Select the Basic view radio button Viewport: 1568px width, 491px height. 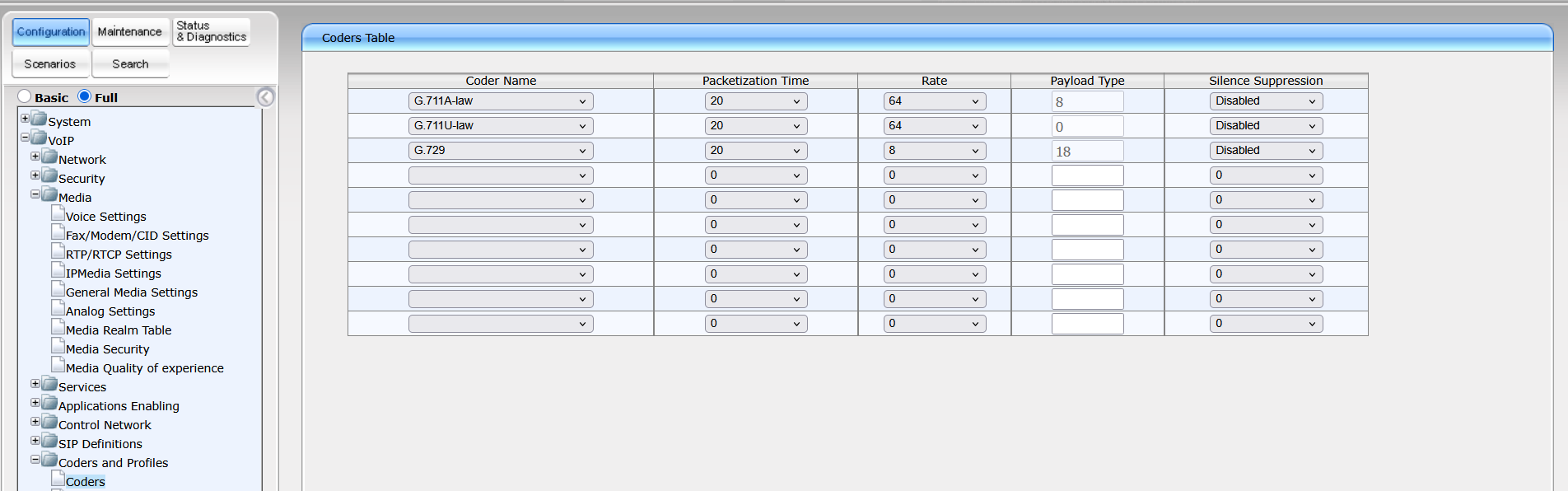coord(25,97)
